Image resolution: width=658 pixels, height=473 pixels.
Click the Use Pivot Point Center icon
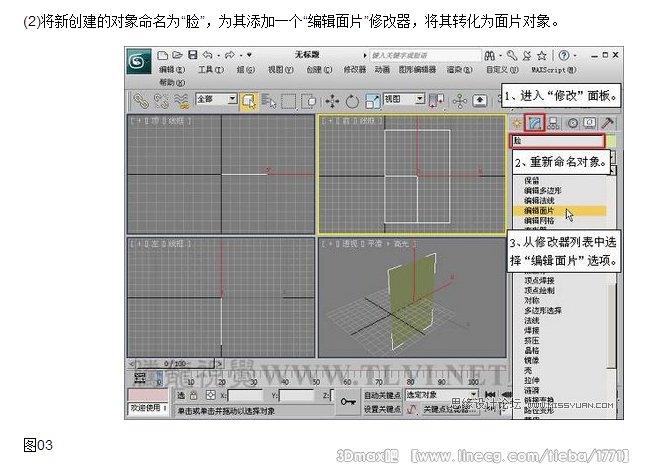tap(436, 101)
